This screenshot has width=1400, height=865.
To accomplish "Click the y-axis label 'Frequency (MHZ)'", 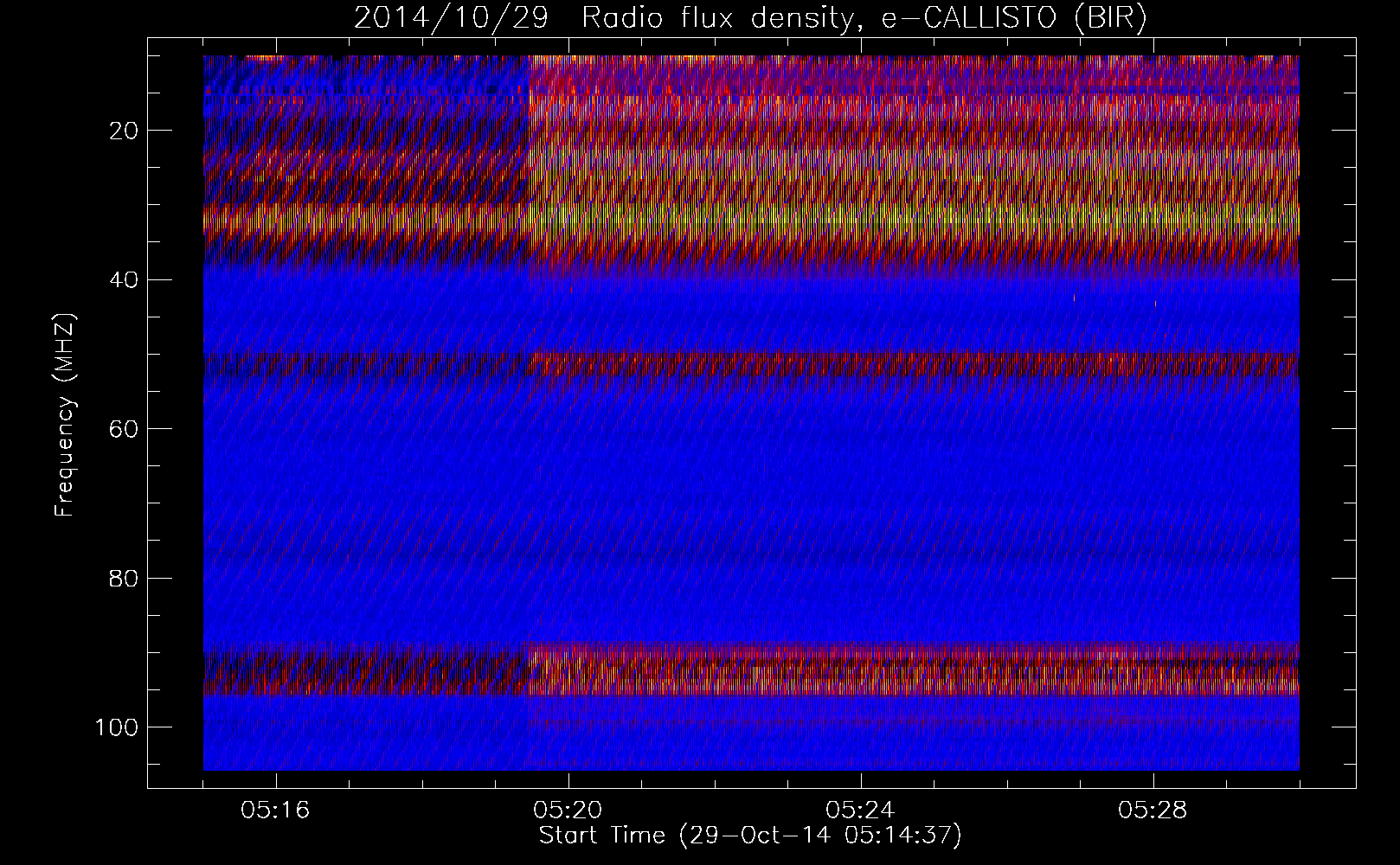I will tap(65, 415).
